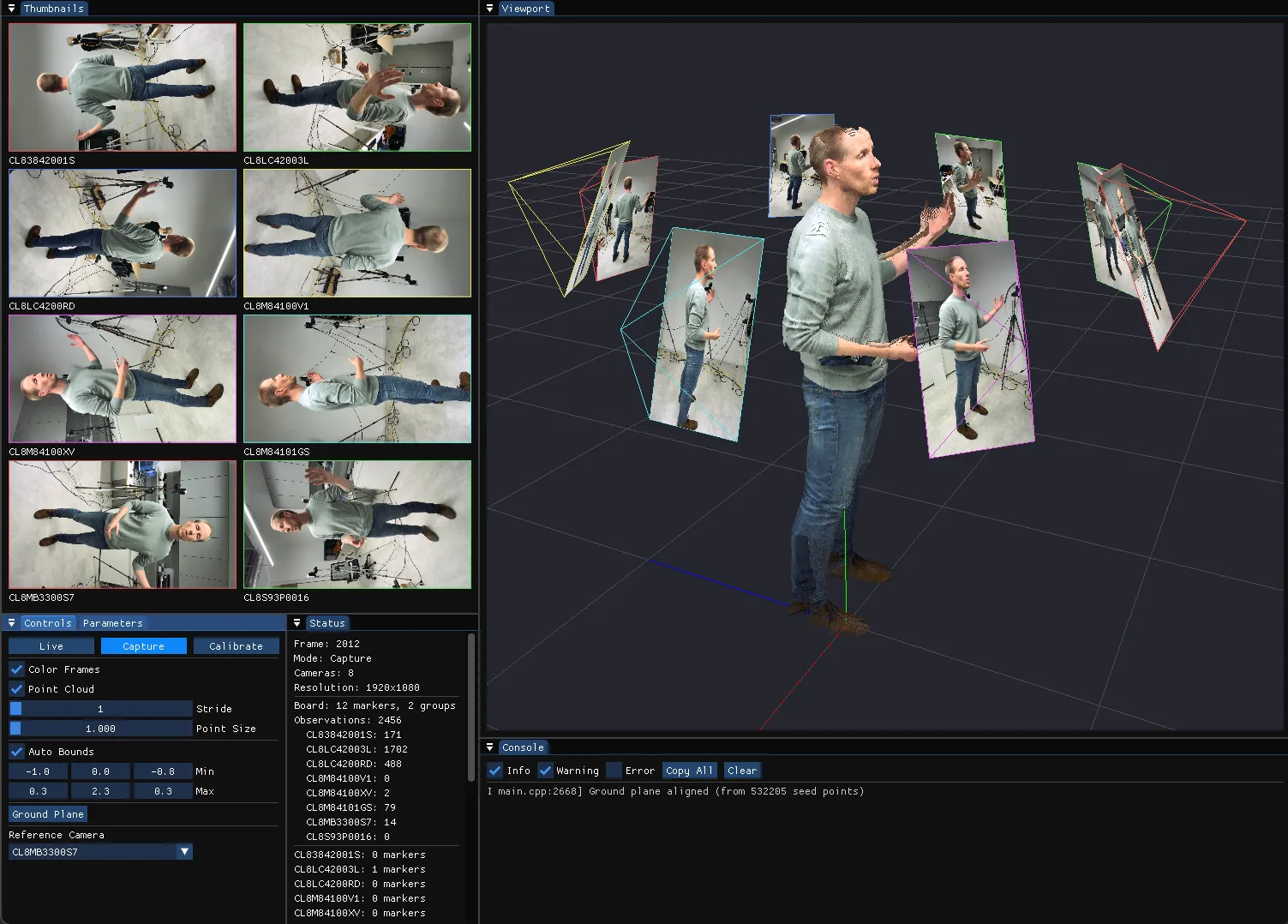Copy All console messages
Viewport: 1288px width, 924px height.
click(x=689, y=770)
